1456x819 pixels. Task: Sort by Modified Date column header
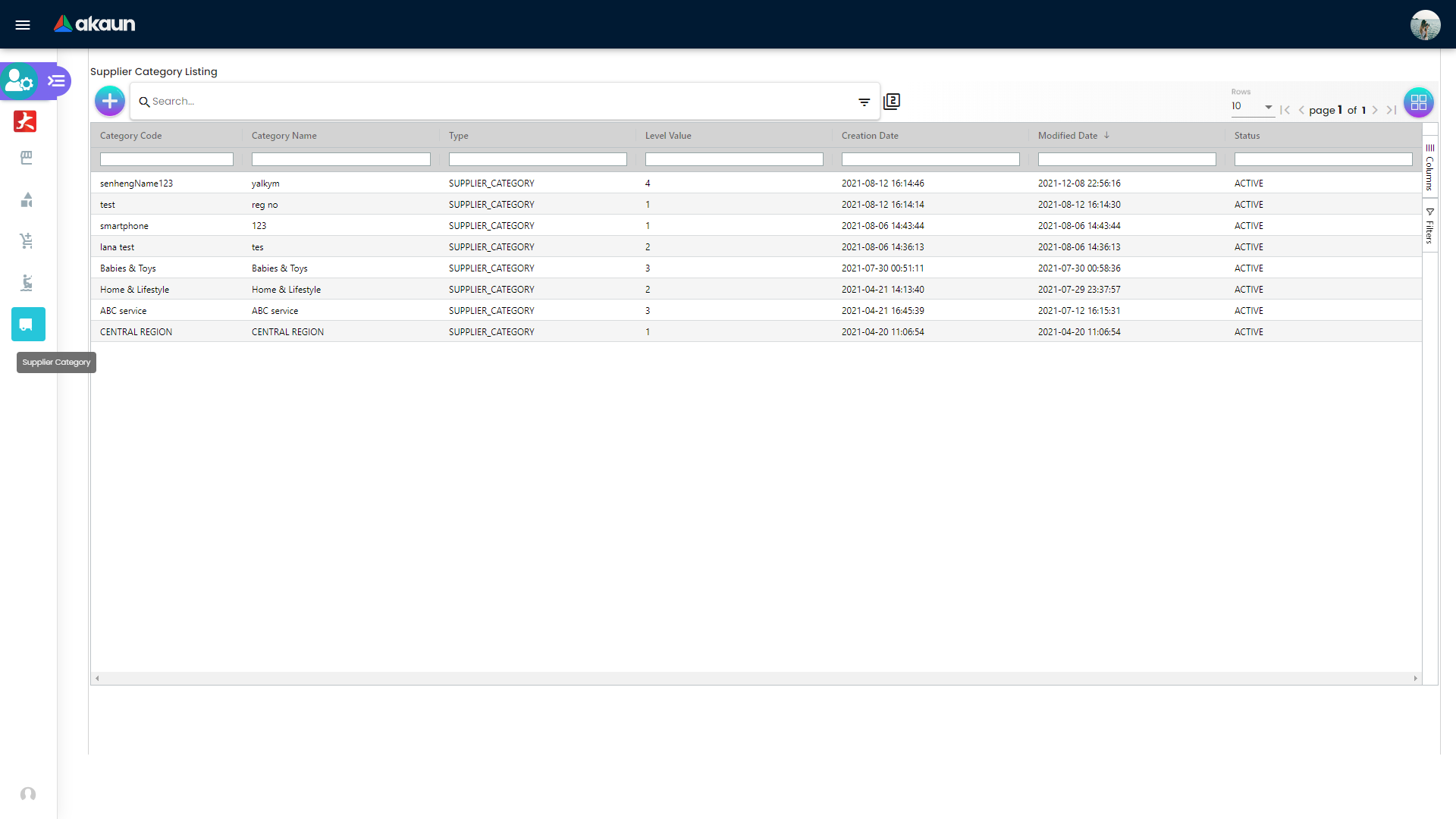tap(1068, 135)
